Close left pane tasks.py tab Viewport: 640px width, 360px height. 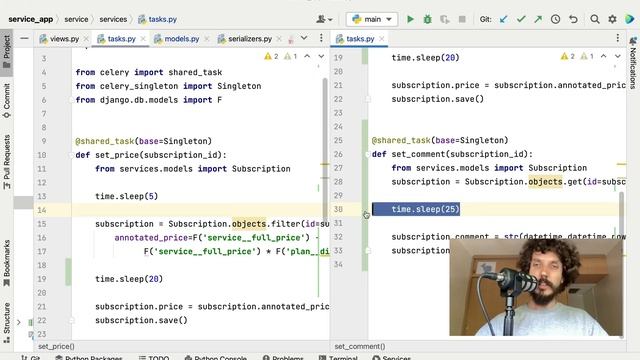pyautogui.click(x=143, y=39)
